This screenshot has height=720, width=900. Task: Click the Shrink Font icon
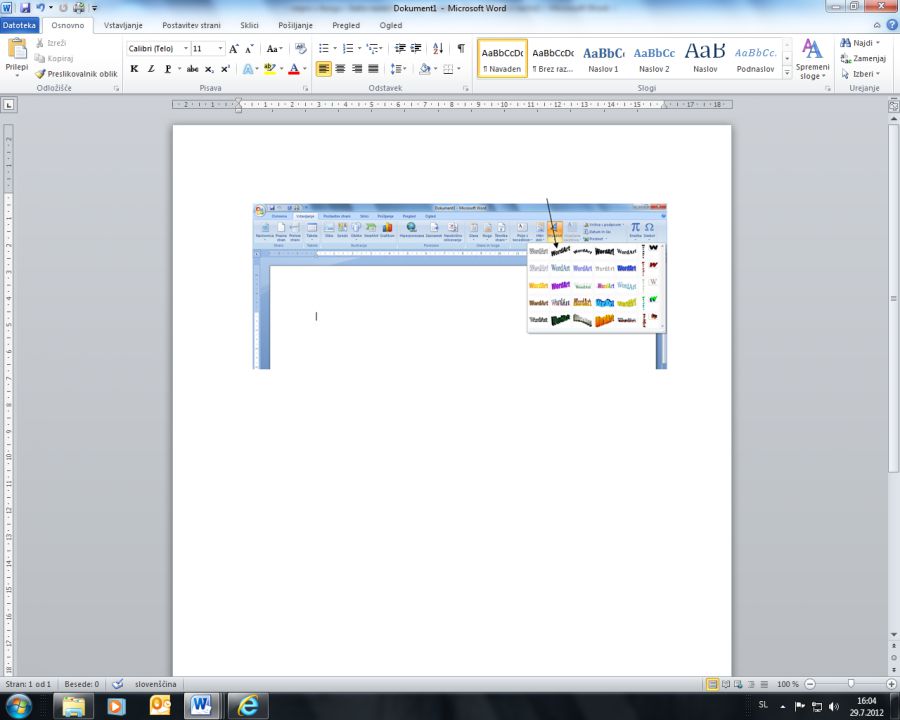pyautogui.click(x=249, y=49)
